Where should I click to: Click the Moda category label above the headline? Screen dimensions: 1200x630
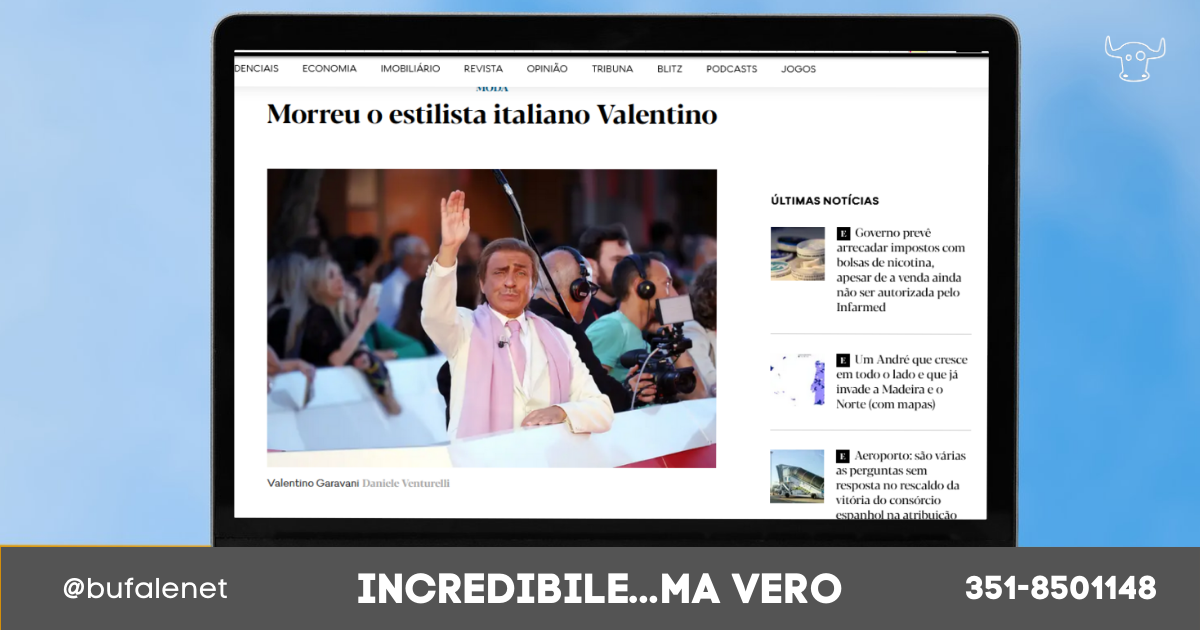click(x=491, y=88)
